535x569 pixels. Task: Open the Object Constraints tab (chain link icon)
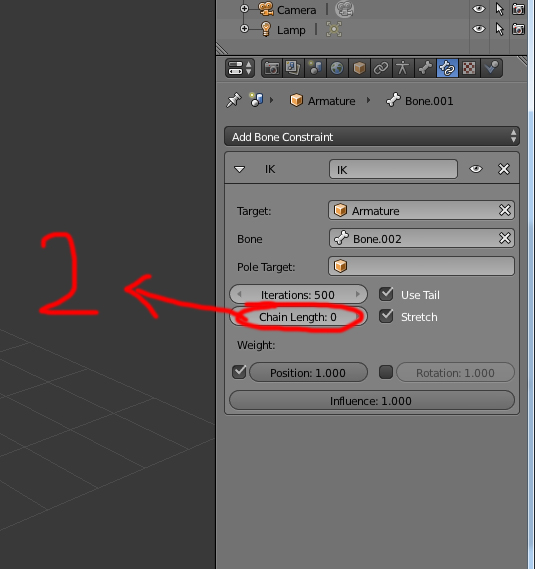pyautogui.click(x=381, y=68)
